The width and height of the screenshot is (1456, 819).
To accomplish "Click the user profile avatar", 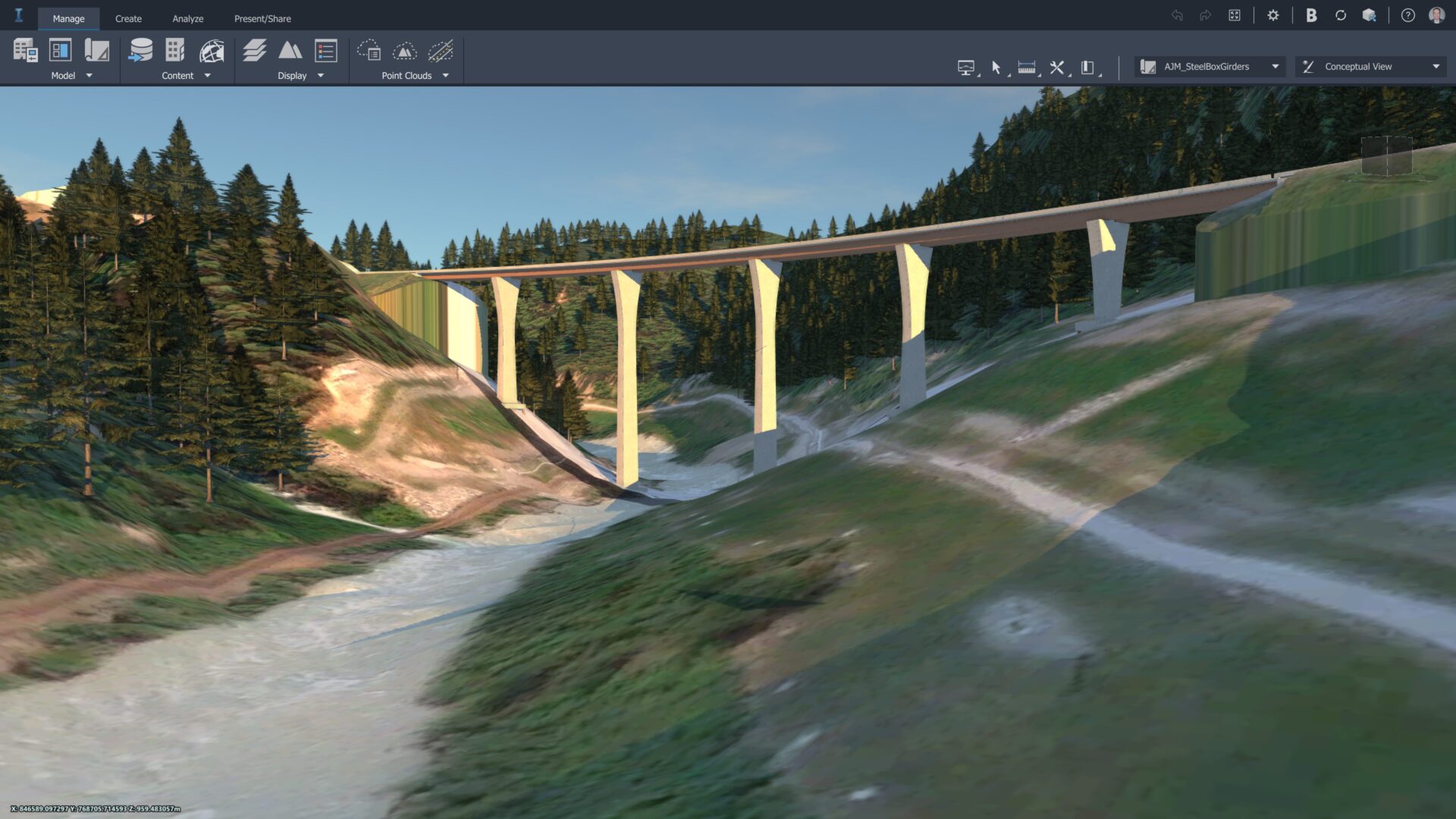I will (x=1436, y=16).
